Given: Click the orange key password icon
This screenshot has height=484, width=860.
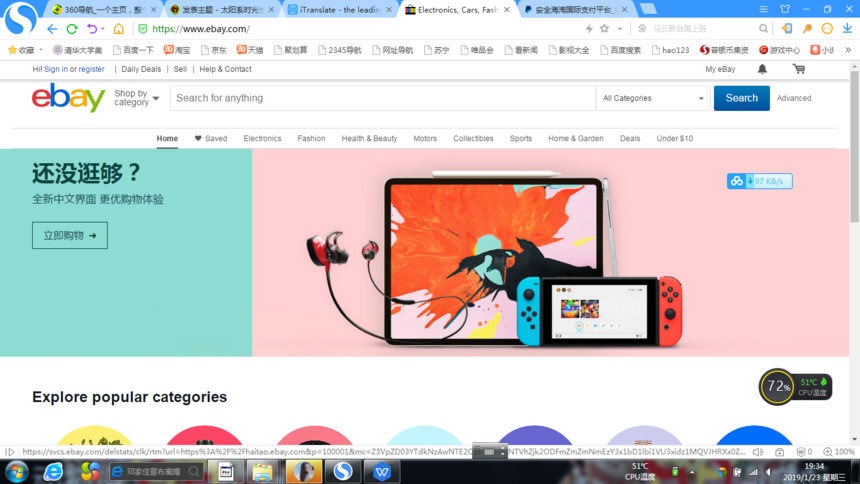Looking at the screenshot, I should 807,29.
